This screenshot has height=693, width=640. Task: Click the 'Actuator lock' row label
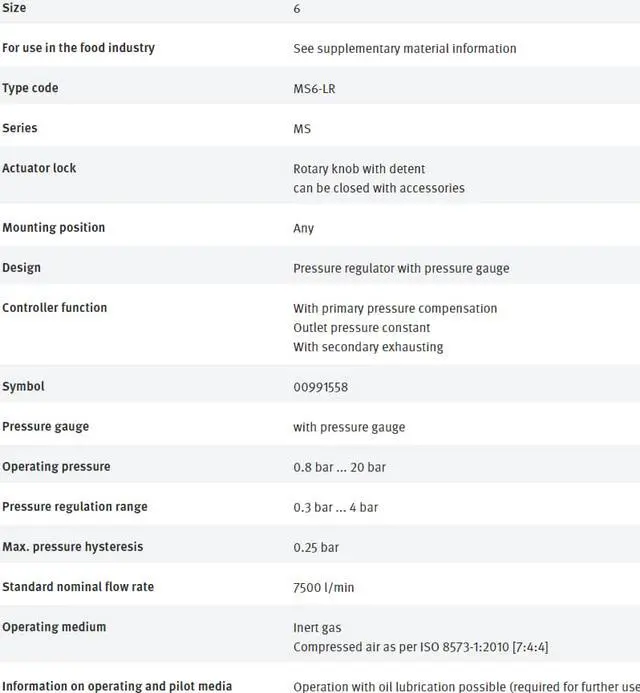[x=39, y=168]
